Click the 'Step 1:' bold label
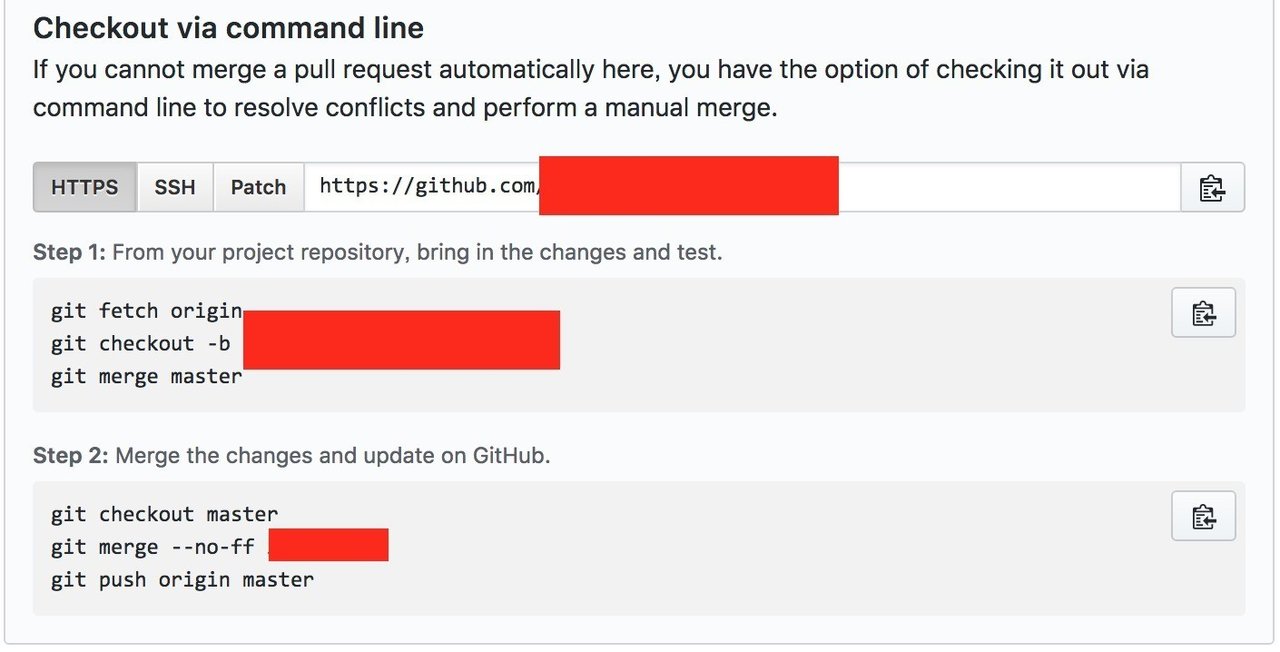1280x652 pixels. pyautogui.click(x=69, y=252)
